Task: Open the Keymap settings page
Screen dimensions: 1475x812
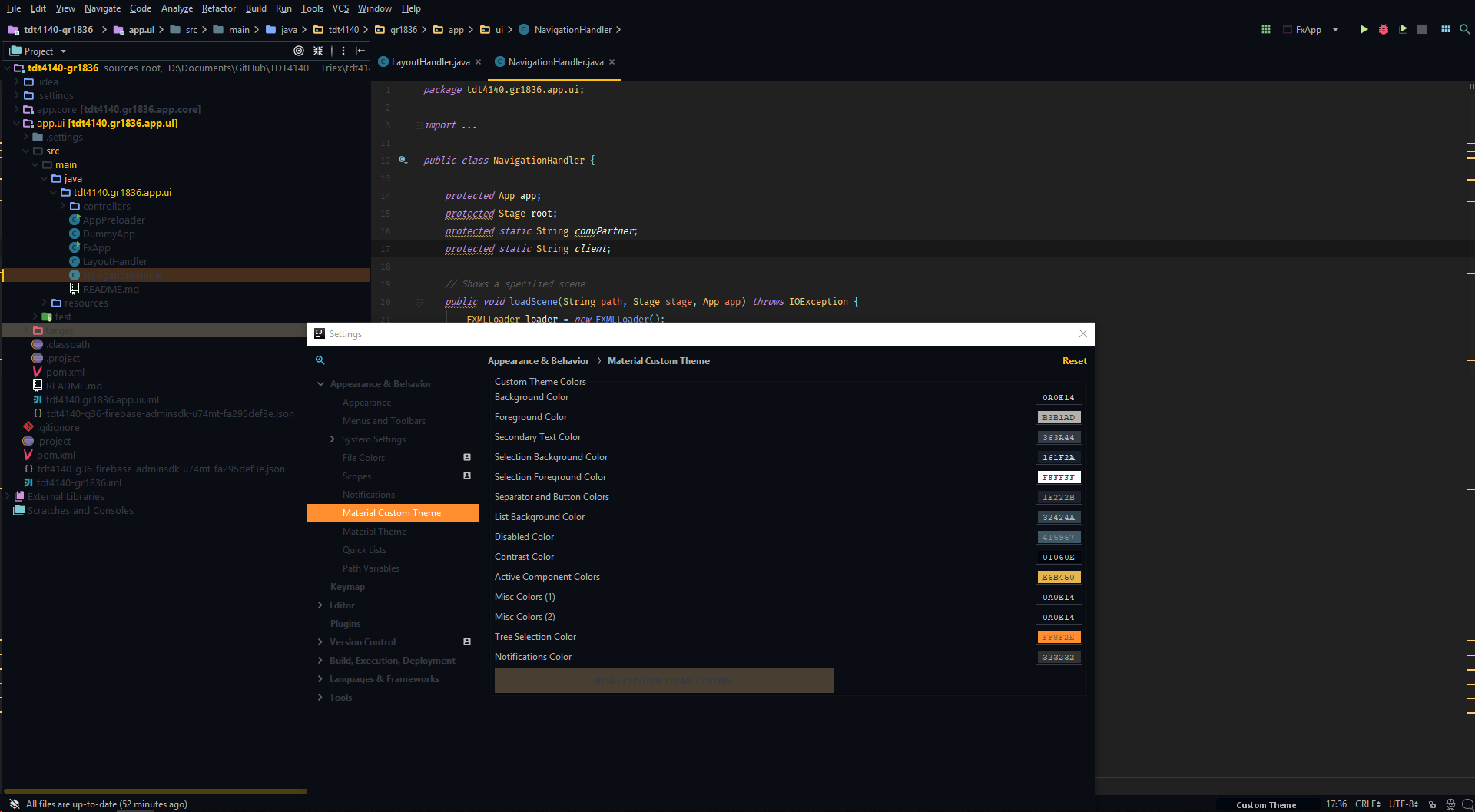Action: [x=347, y=587]
